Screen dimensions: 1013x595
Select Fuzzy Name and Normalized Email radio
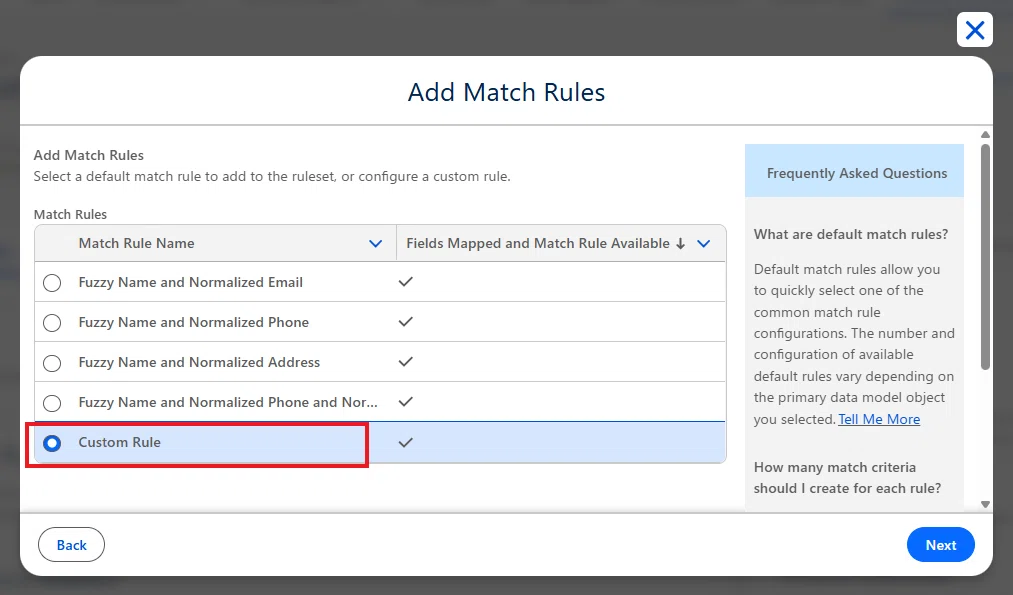(52, 283)
